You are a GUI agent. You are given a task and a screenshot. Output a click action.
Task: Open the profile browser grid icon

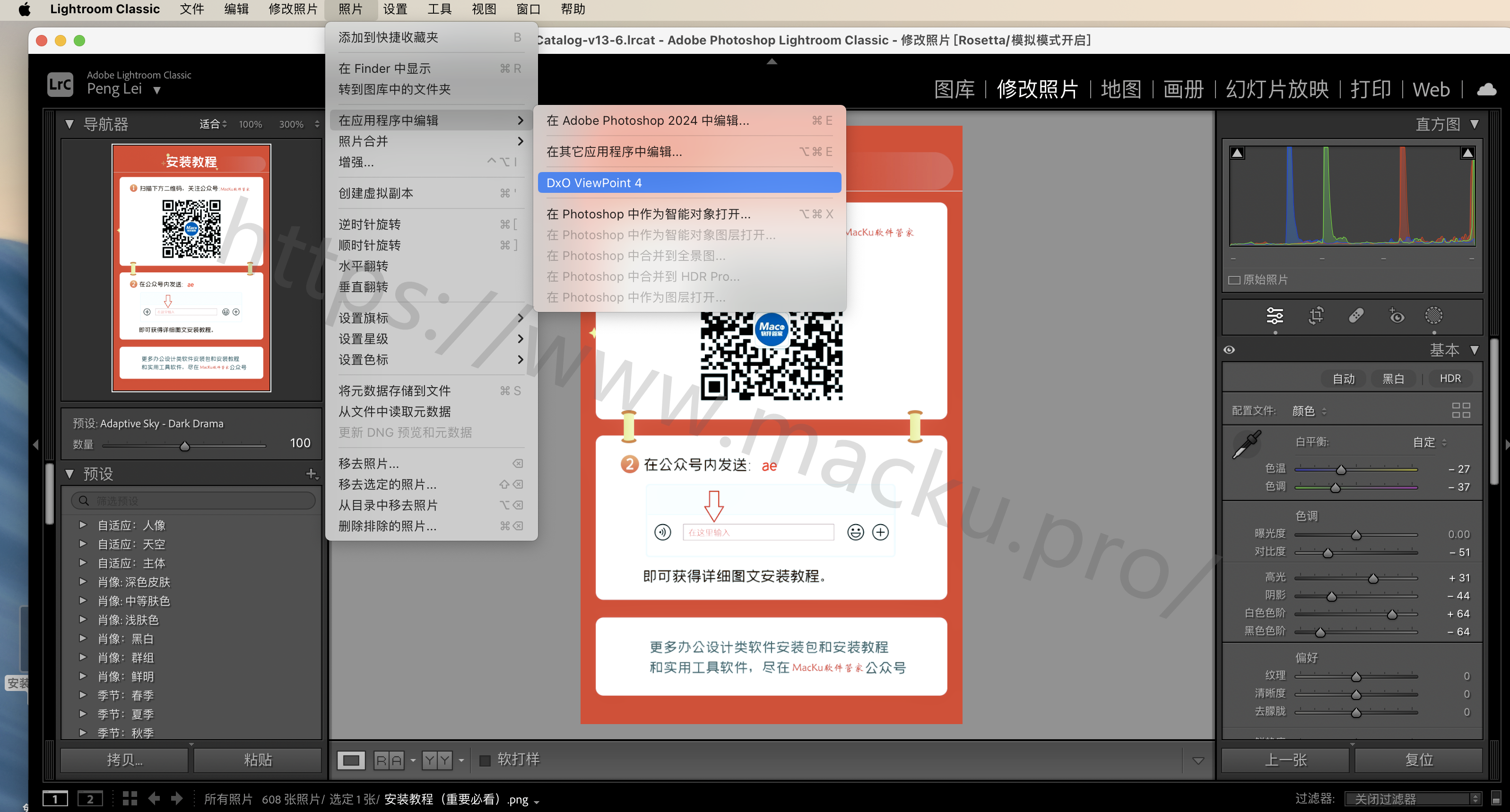point(1461,410)
